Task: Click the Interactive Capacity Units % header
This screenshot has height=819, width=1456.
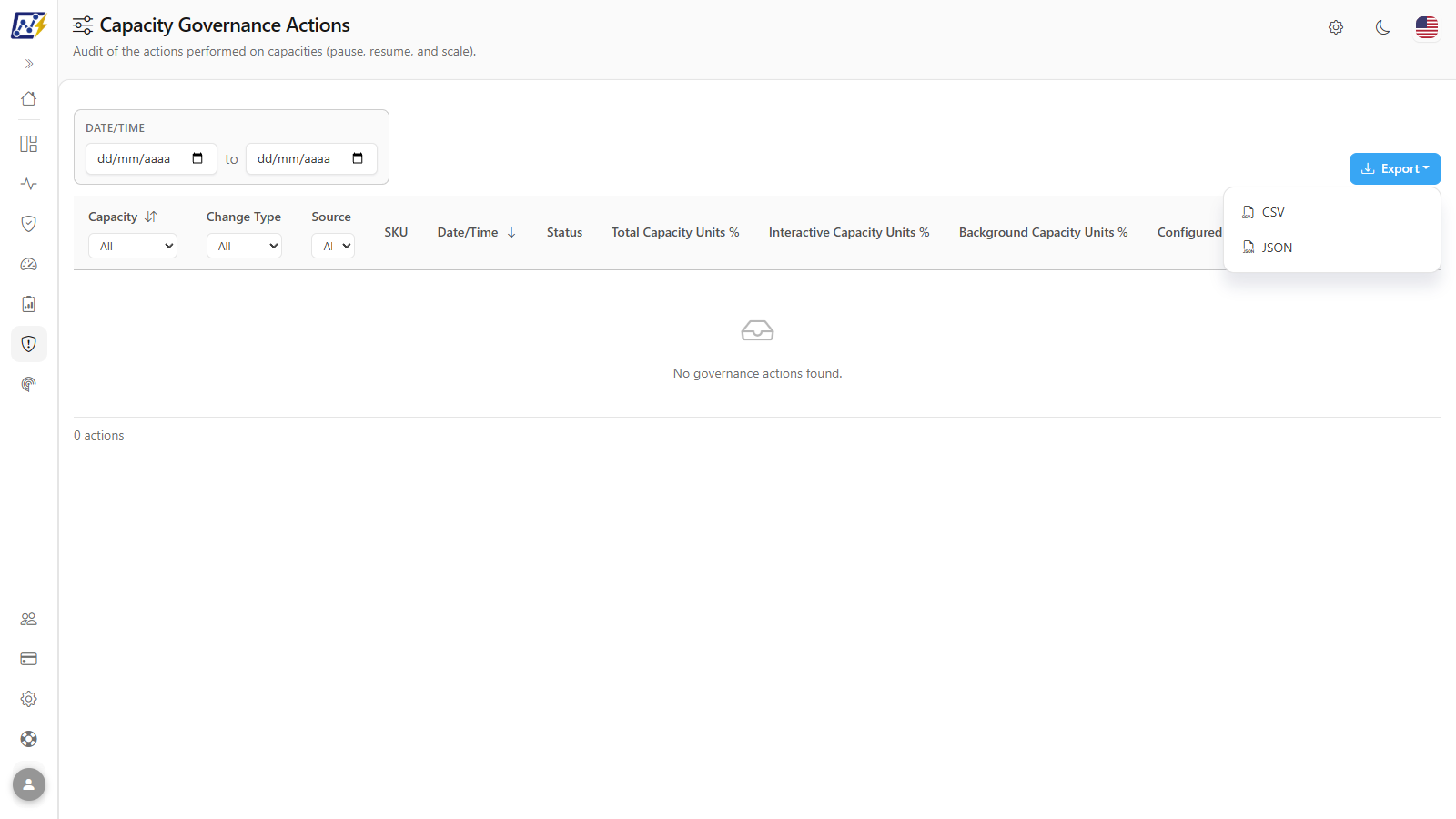Action: (x=849, y=232)
